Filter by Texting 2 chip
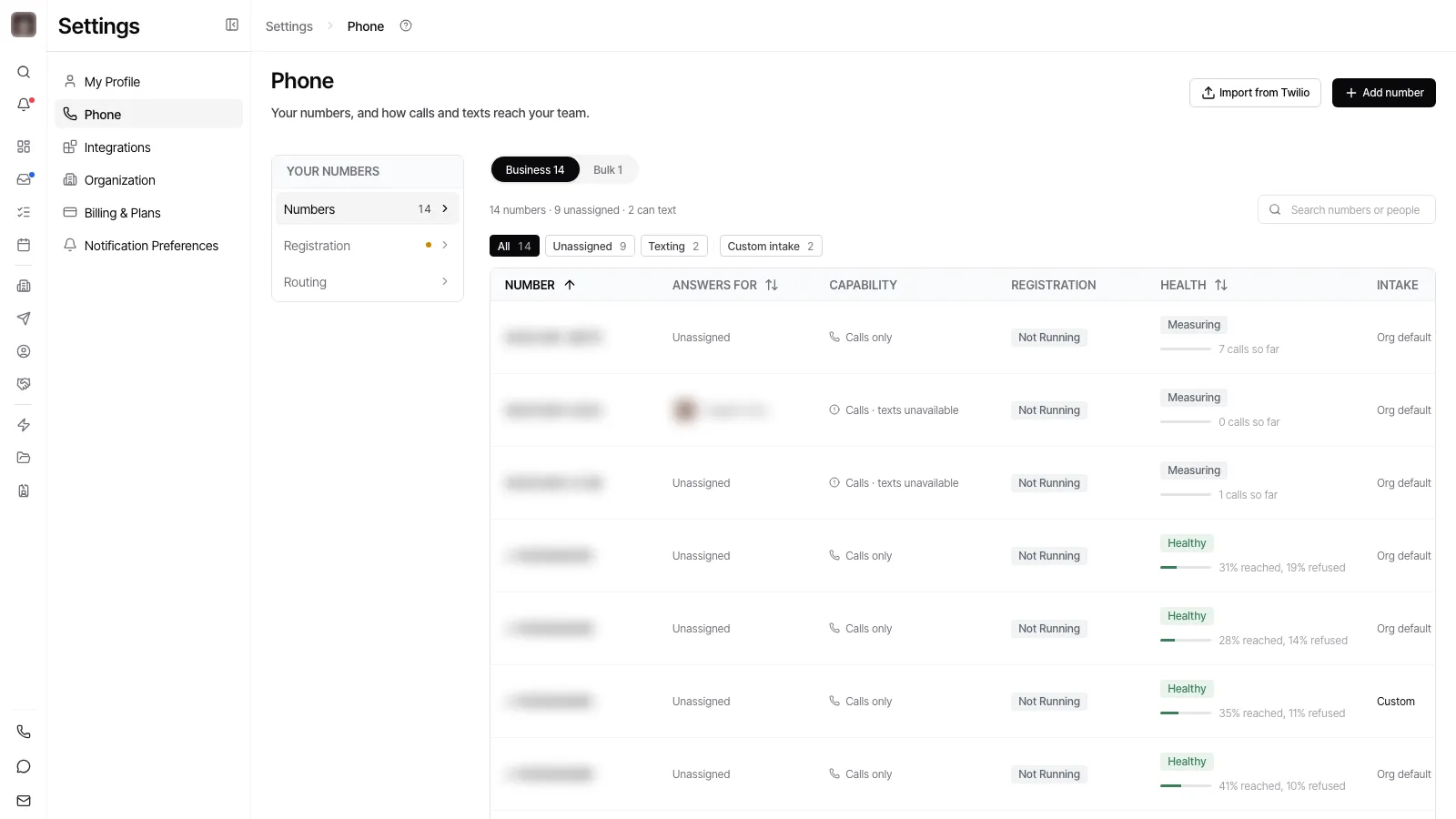 coord(674,247)
